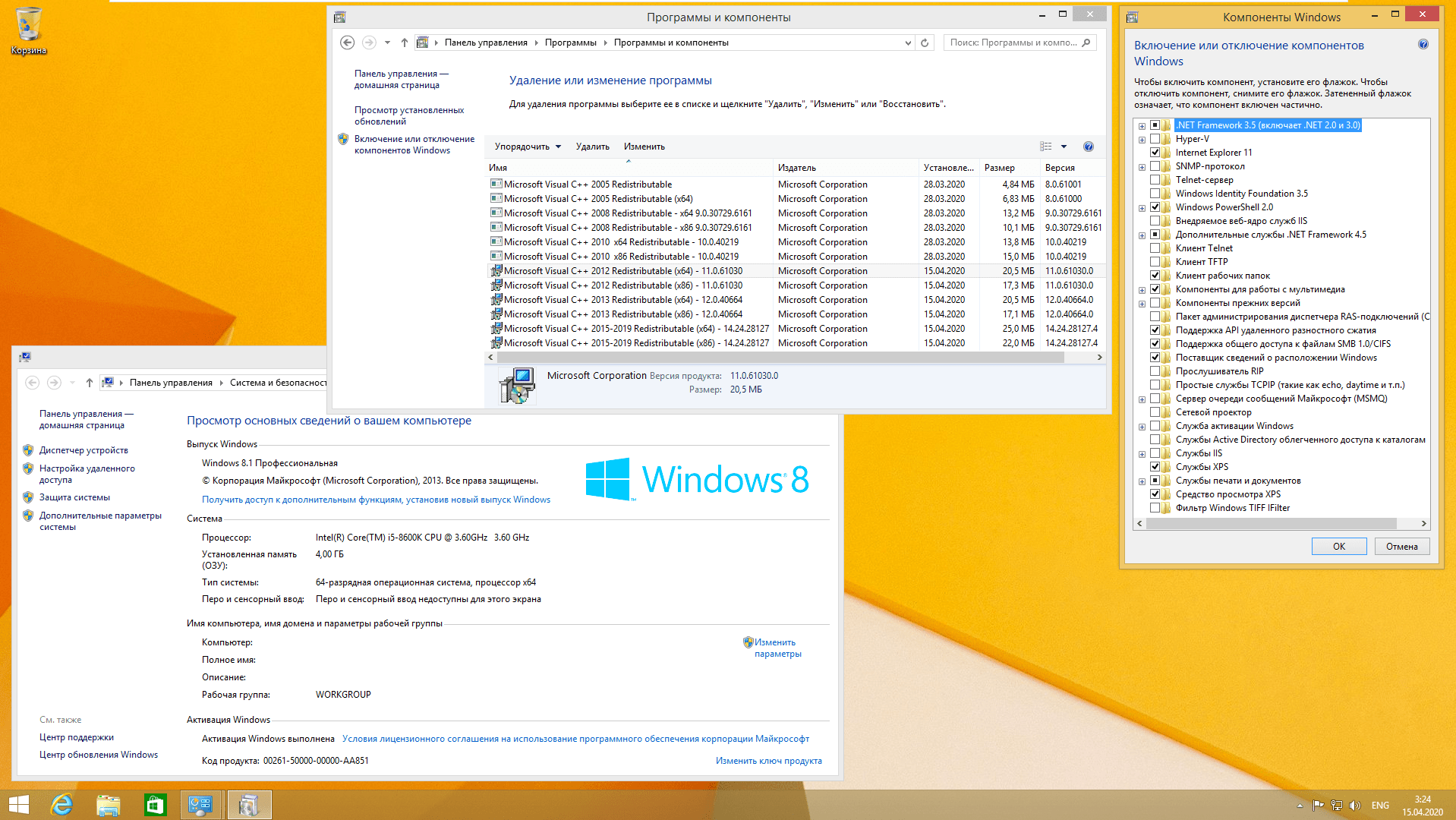Click OK in the Windows Components dialog

pos(1339,547)
